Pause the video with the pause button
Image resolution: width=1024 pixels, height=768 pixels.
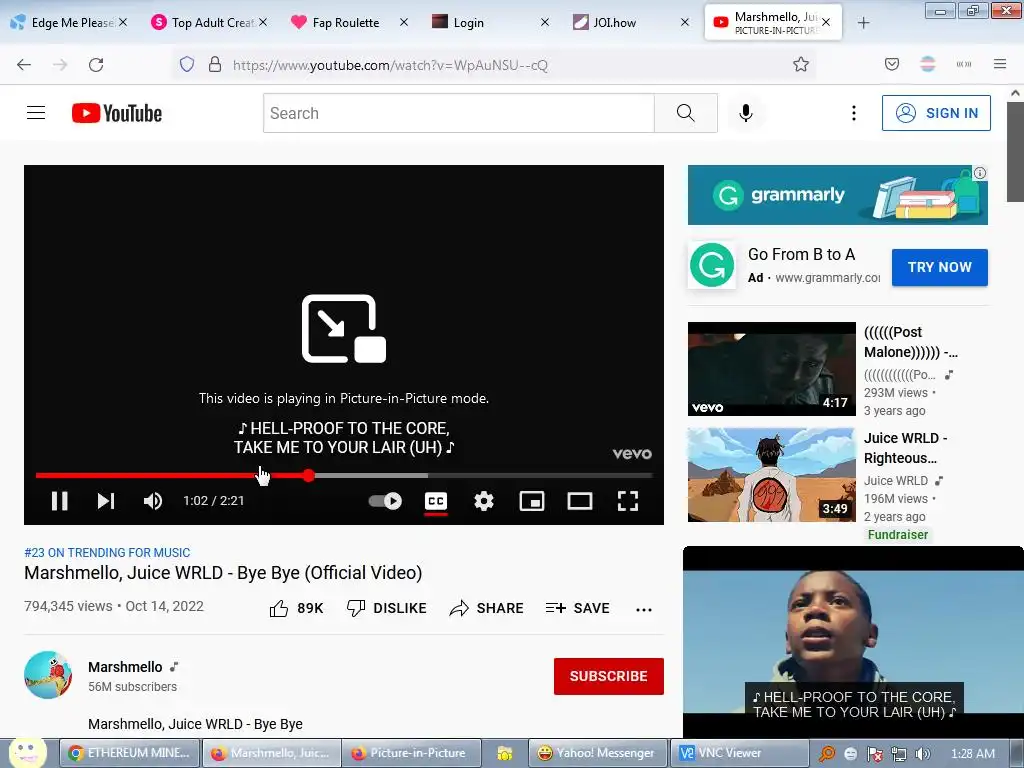point(59,501)
